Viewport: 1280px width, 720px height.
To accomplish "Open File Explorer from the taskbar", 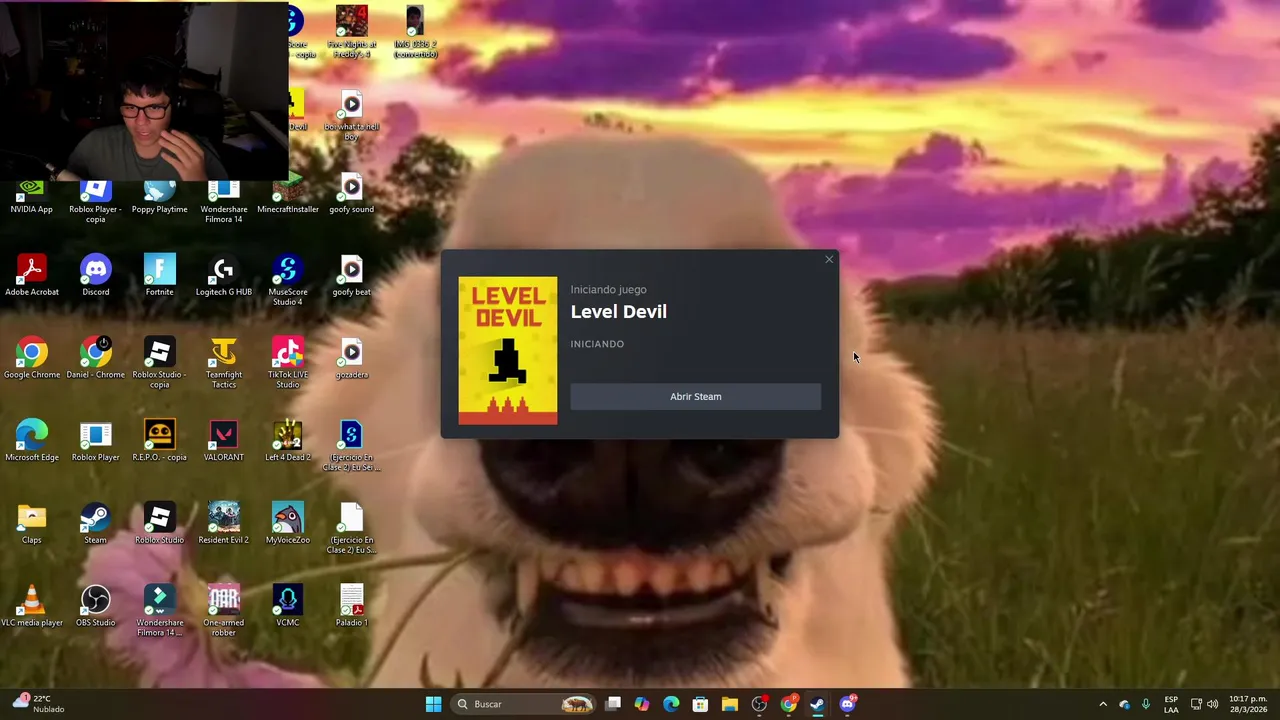I will (x=730, y=704).
